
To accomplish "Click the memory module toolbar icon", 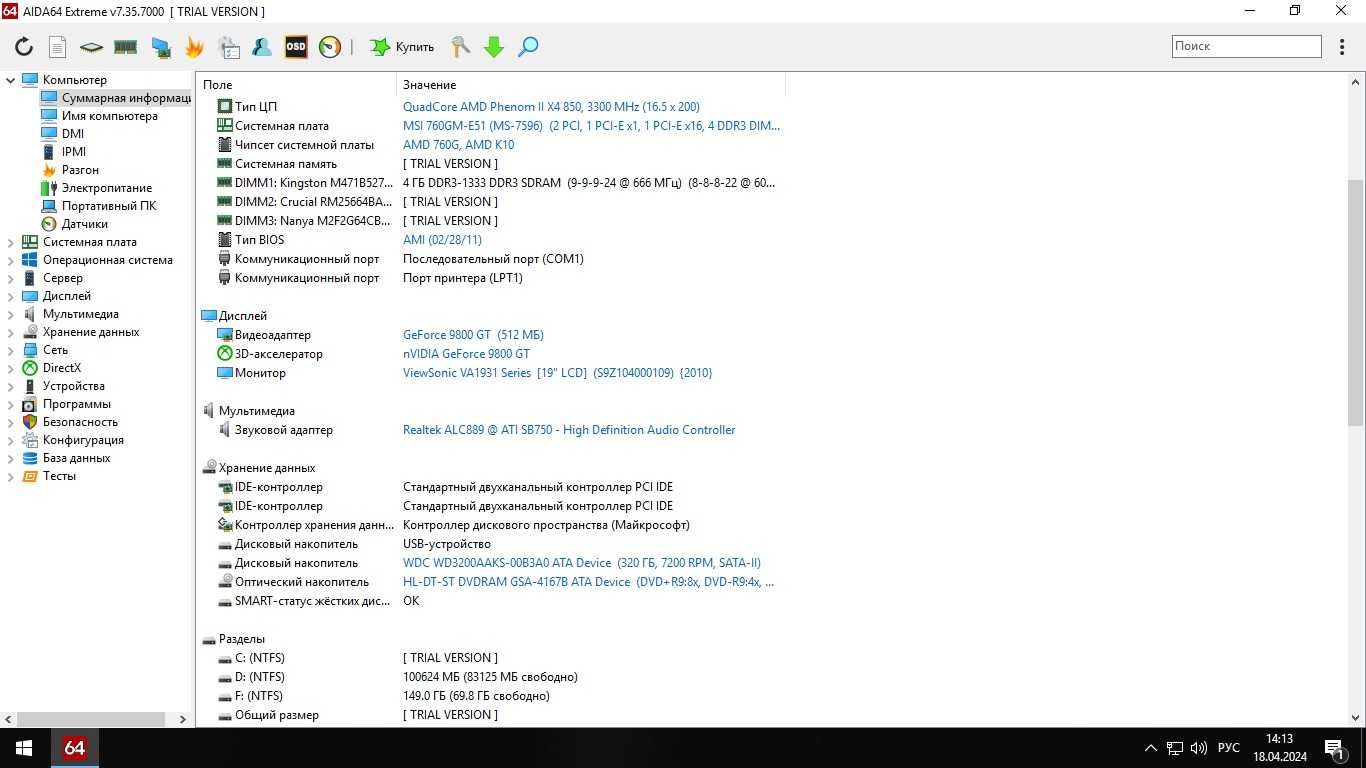I will click(125, 47).
